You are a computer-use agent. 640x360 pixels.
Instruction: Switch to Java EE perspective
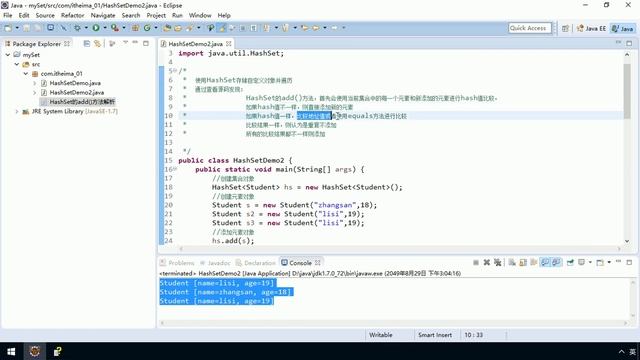point(591,28)
